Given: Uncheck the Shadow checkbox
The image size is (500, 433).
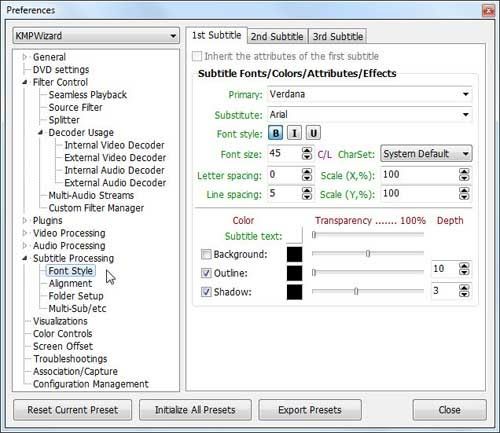Looking at the screenshot, I should tap(206, 292).
